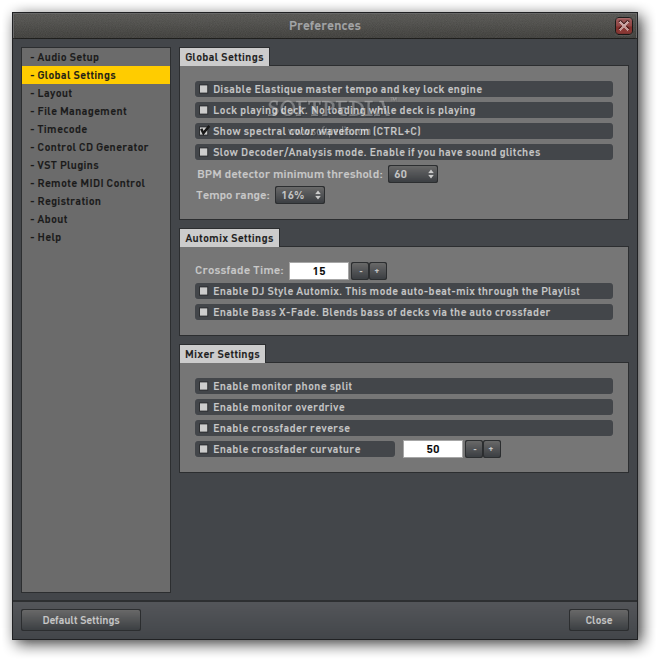Click the Automix Settings section tab

click(229, 238)
